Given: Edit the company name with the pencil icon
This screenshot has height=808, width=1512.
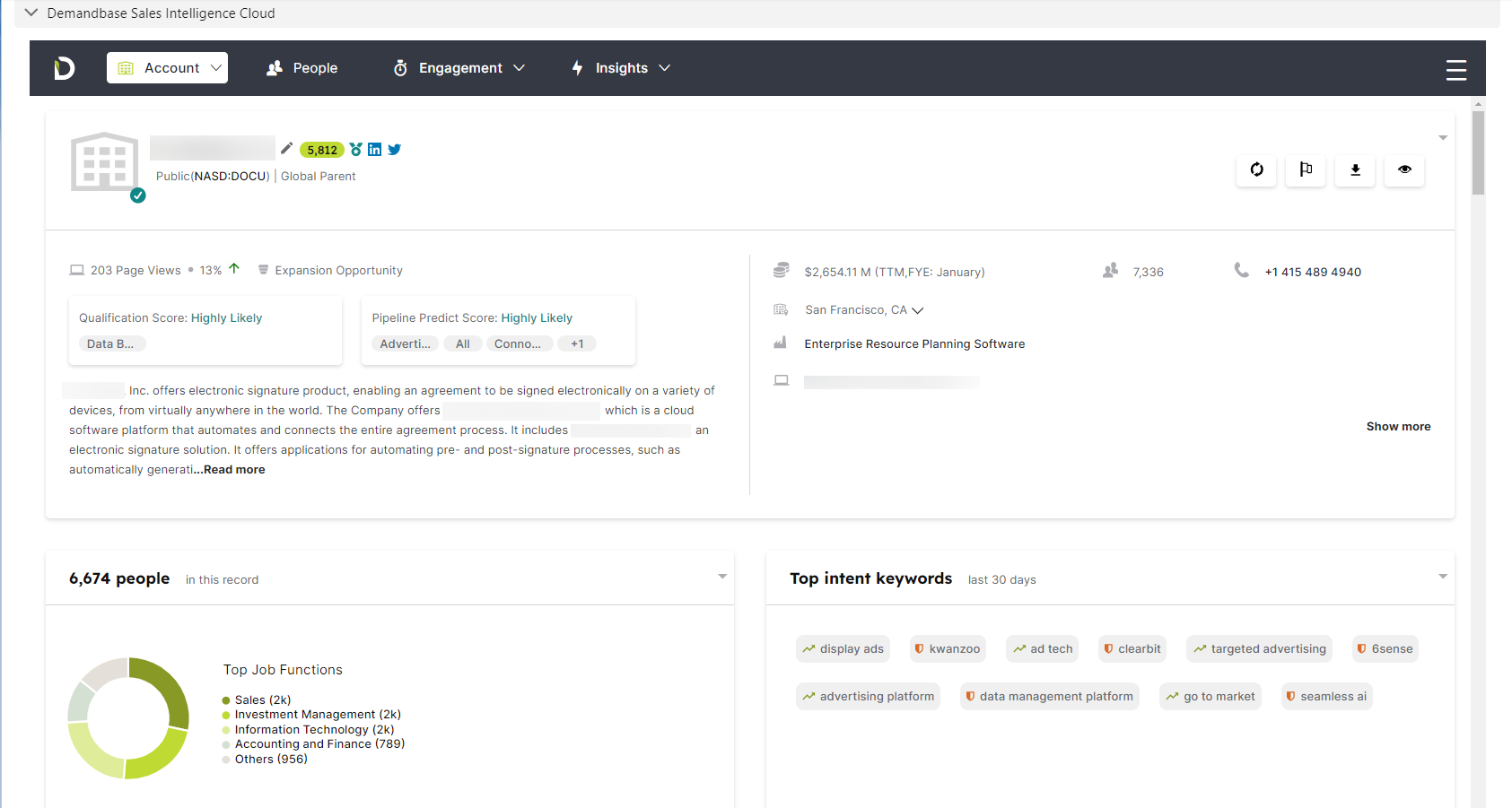Looking at the screenshot, I should 286,149.
